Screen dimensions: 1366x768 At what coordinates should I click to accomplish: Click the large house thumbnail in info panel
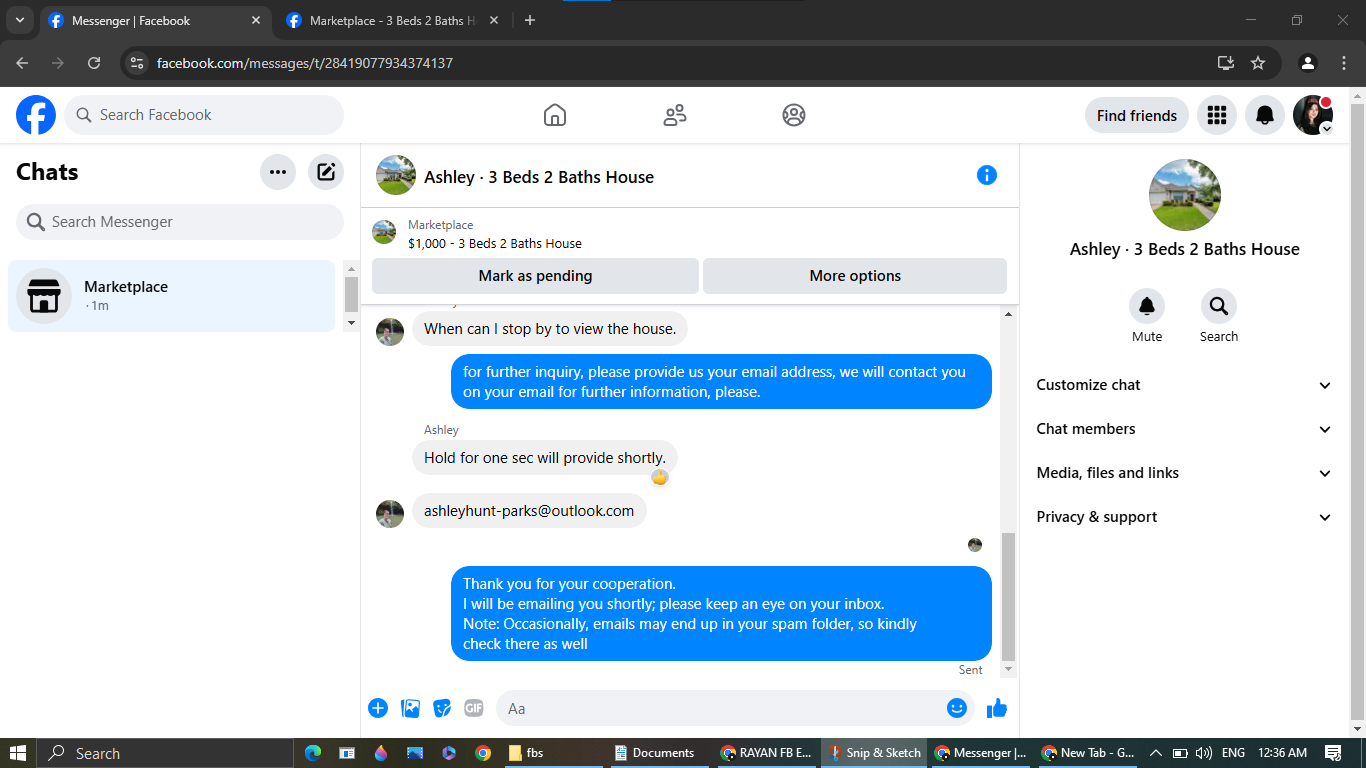point(1185,195)
